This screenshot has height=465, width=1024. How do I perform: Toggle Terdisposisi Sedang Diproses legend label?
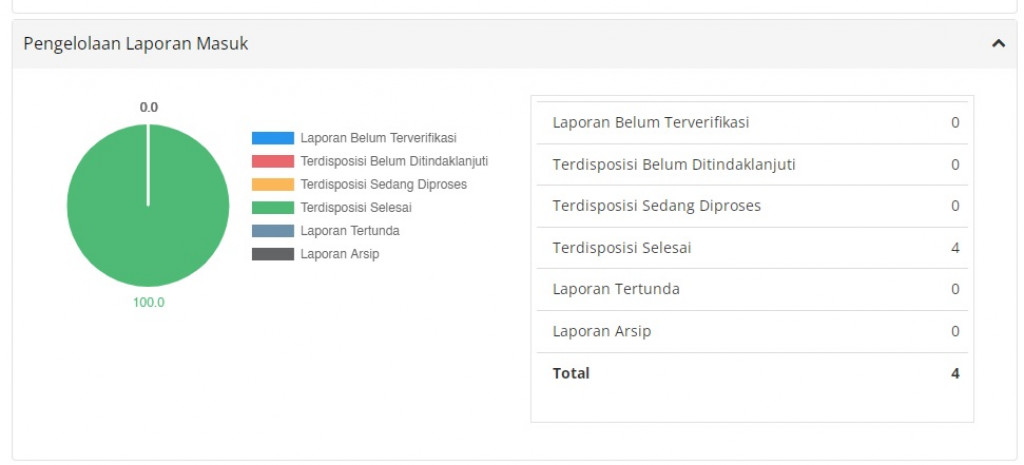(x=383, y=184)
